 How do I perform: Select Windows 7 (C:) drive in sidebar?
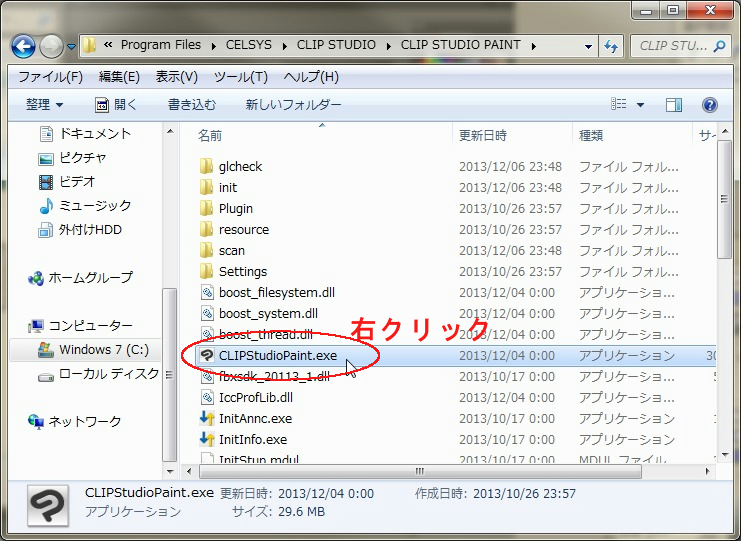[x=103, y=350]
